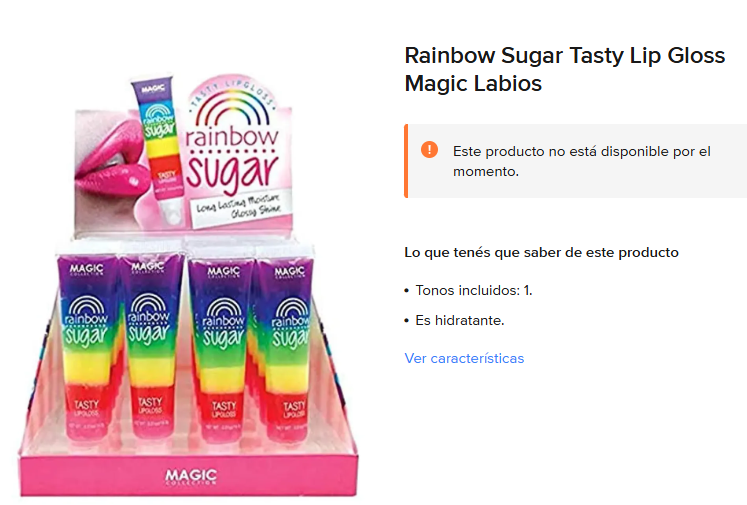Image resolution: width=747 pixels, height=505 pixels.
Task: Click the rainbow arc icon above rainbow text
Action: click(x=233, y=108)
